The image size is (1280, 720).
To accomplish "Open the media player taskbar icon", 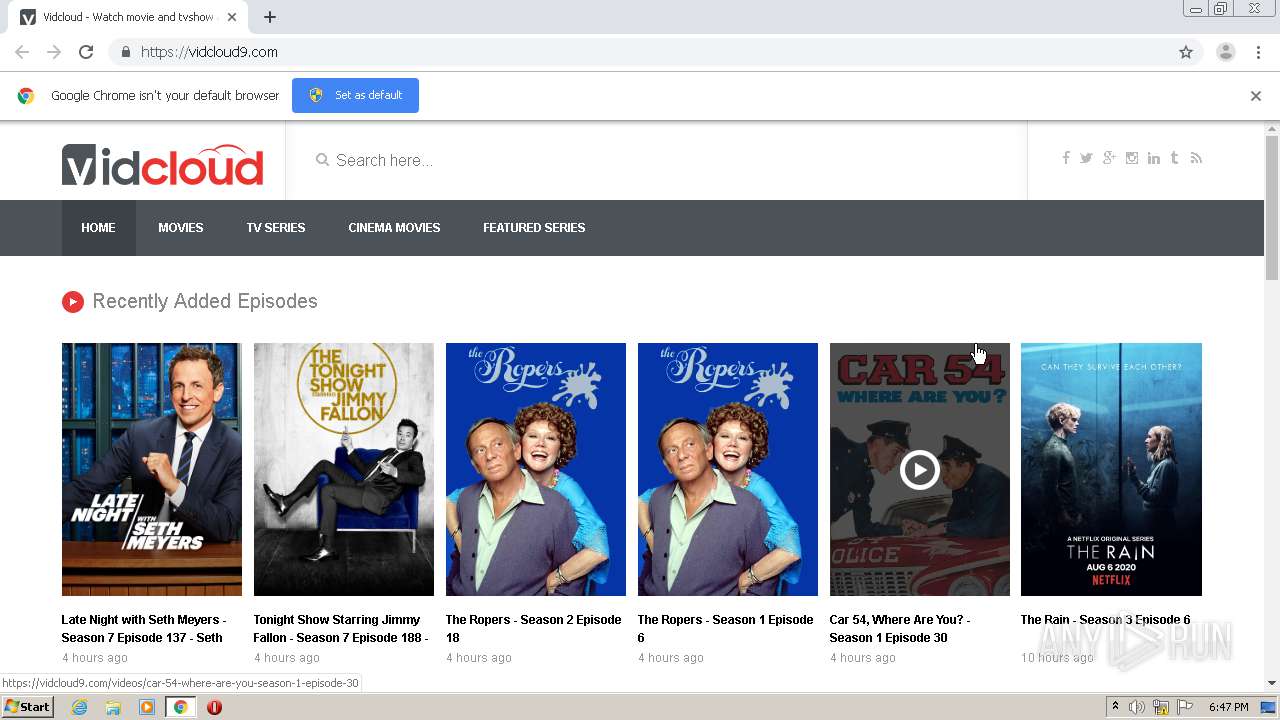I will click(147, 707).
